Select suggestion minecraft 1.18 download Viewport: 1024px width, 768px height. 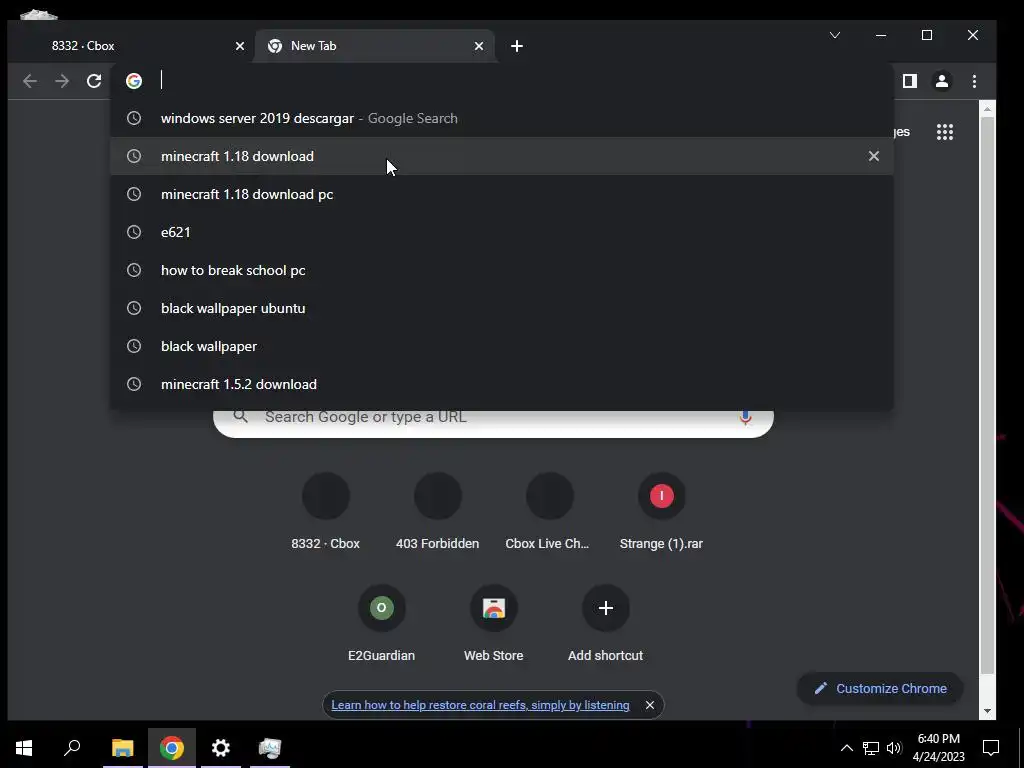[502, 156]
